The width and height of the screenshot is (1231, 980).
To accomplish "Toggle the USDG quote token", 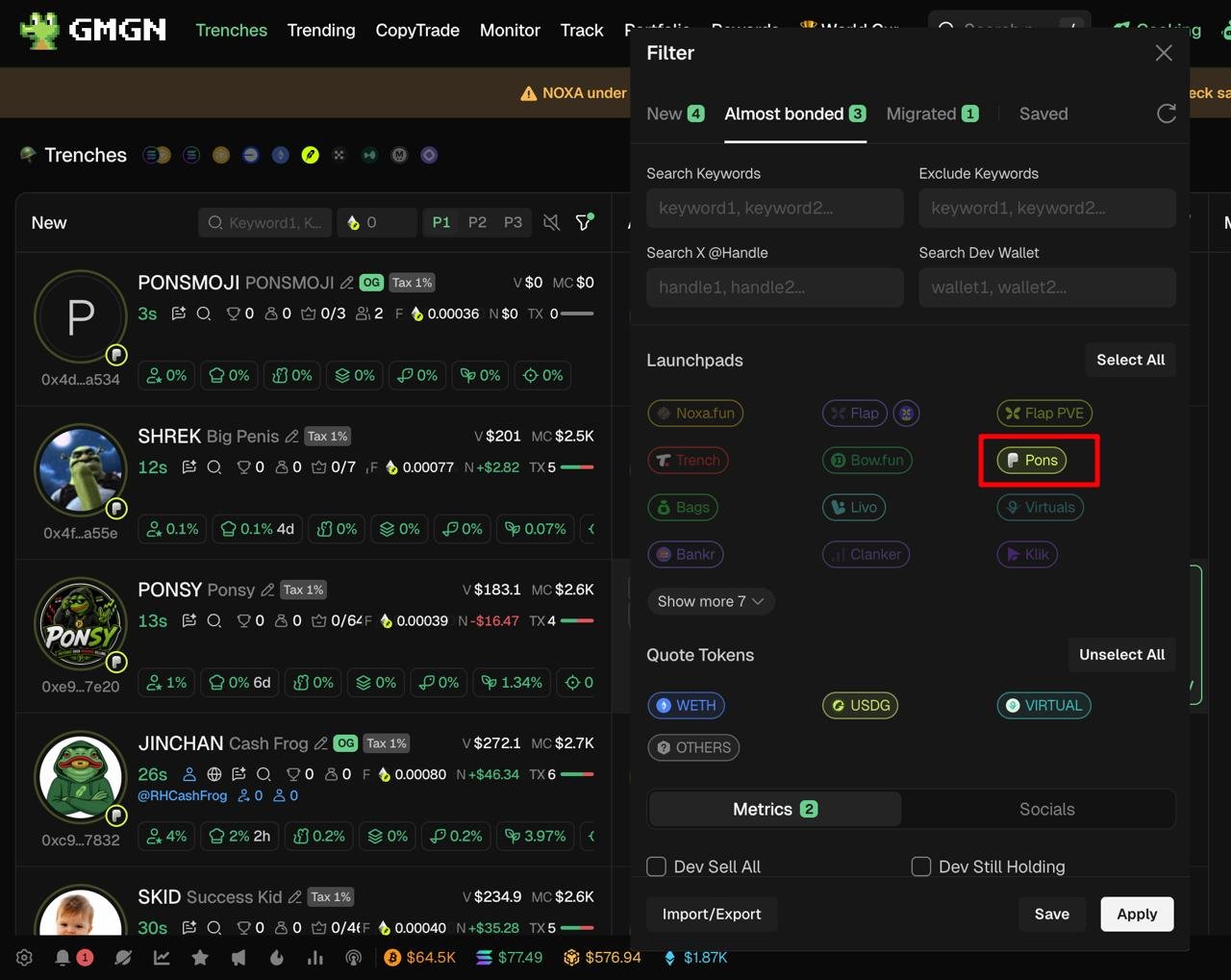I will tap(861, 706).
